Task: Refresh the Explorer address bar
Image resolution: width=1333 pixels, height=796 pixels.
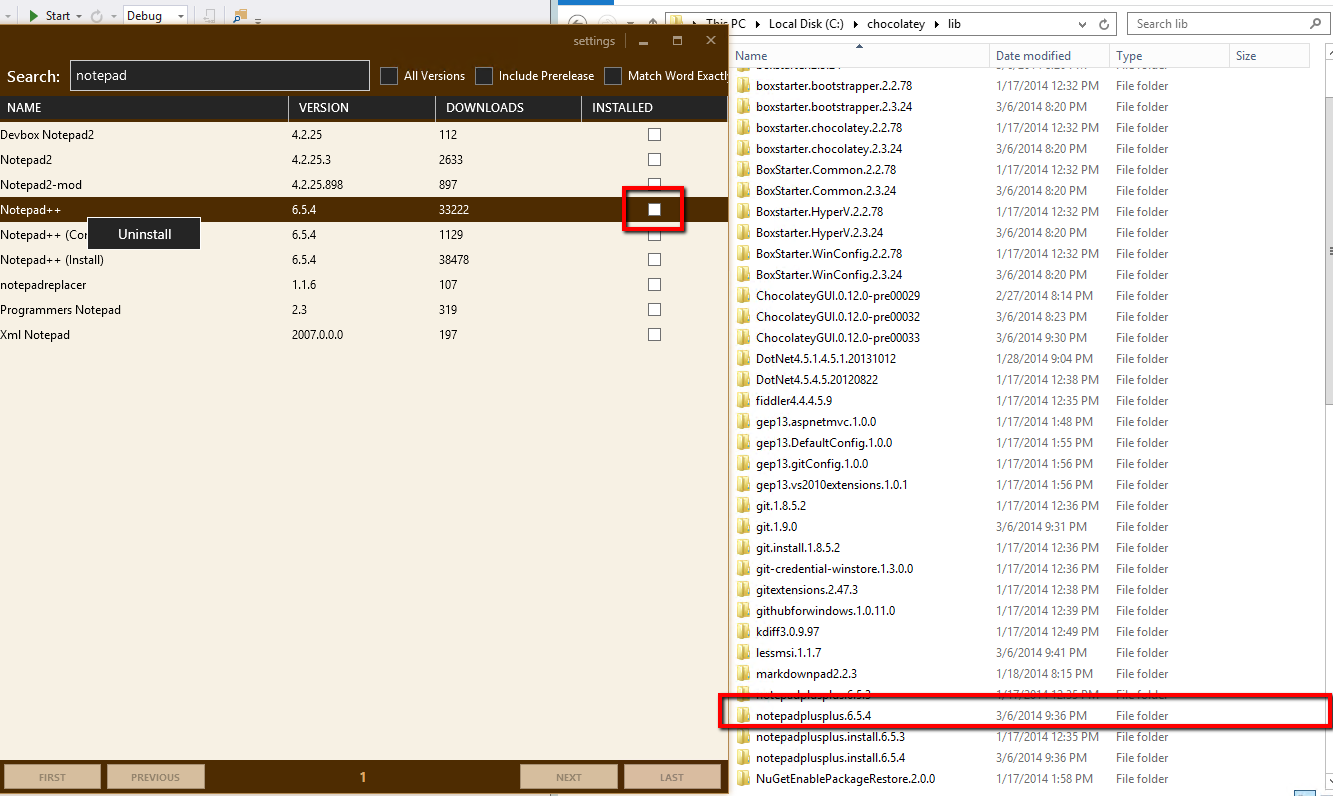Action: click(x=1104, y=24)
